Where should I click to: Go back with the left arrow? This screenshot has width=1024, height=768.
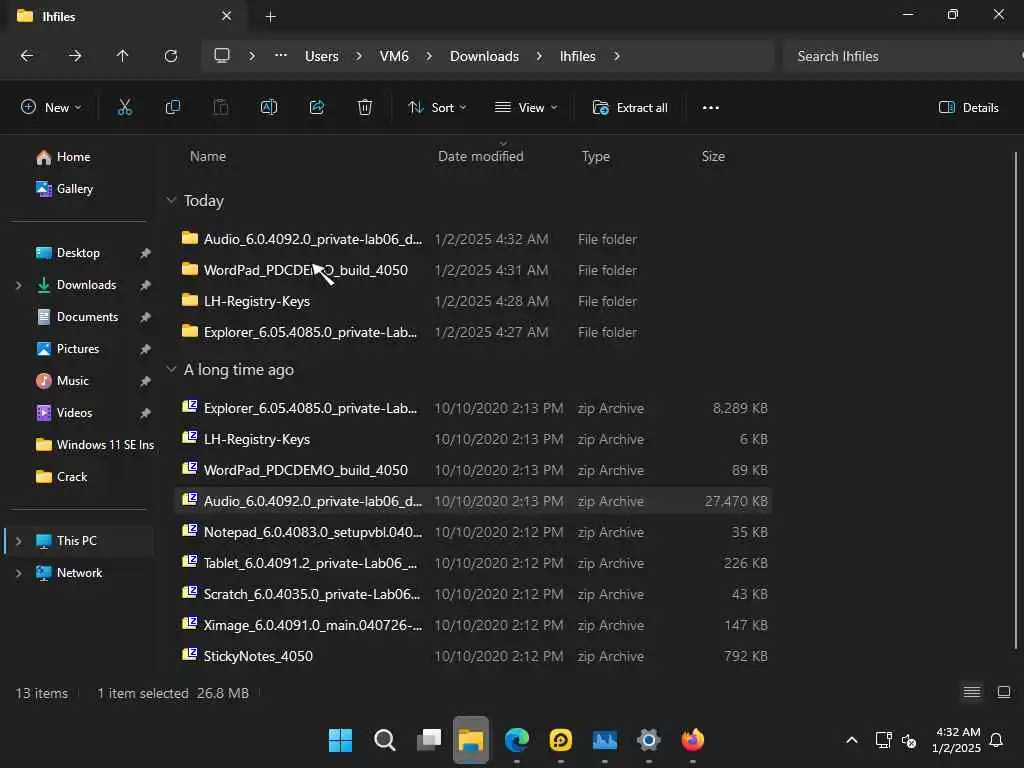coord(27,56)
